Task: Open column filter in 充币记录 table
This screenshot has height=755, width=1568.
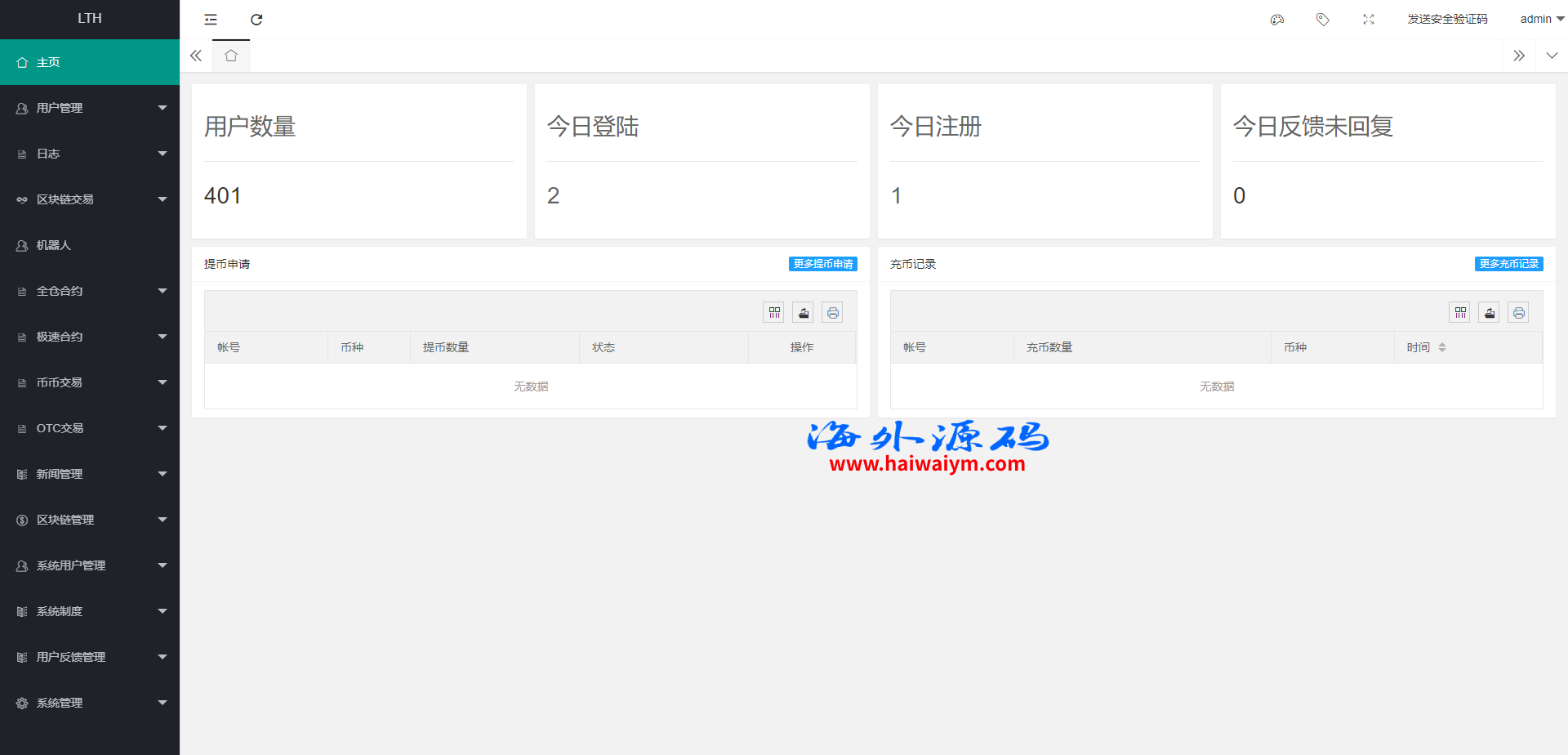Action: click(1460, 313)
